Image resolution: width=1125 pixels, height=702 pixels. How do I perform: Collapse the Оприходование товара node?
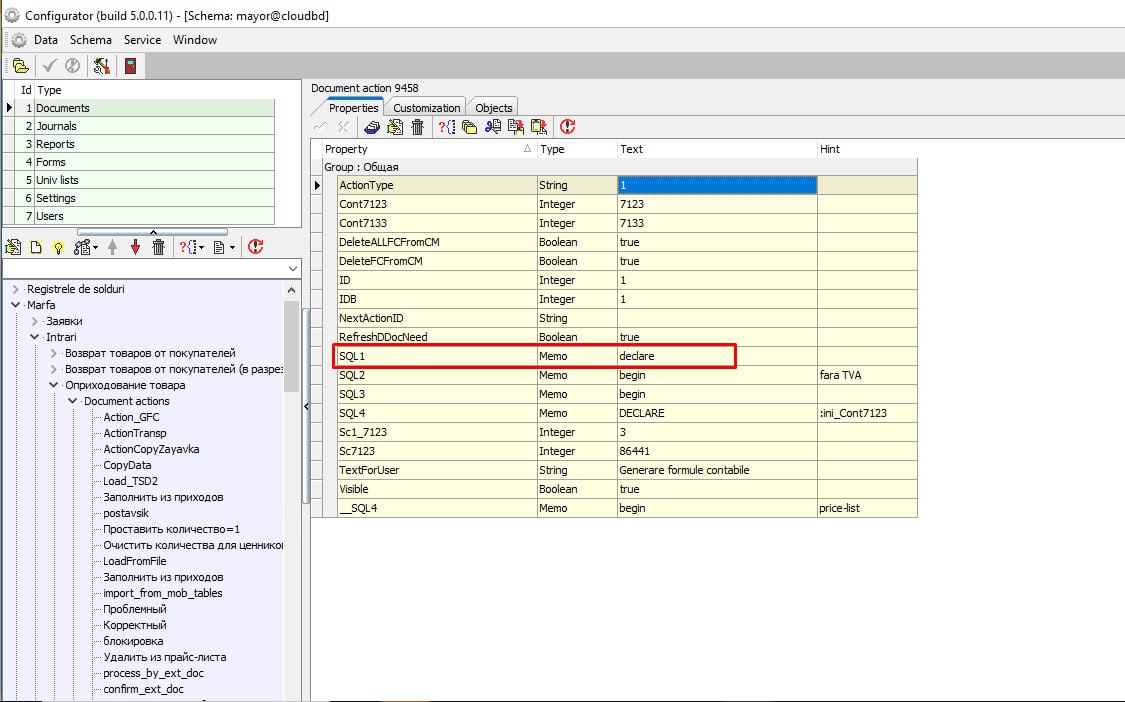[x=54, y=385]
